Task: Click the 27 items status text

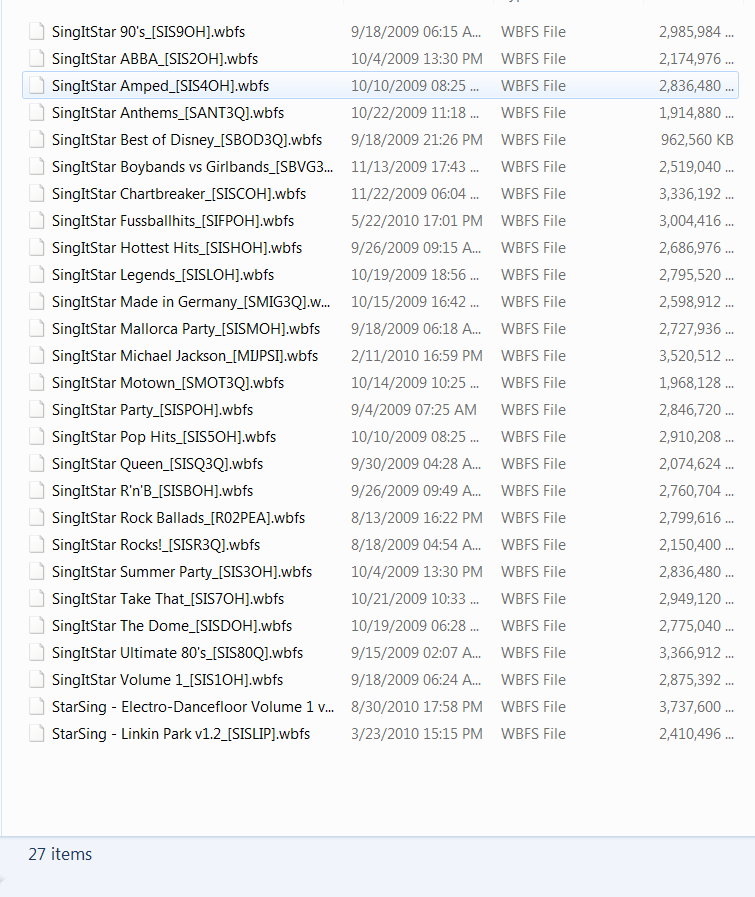Action: [60, 854]
